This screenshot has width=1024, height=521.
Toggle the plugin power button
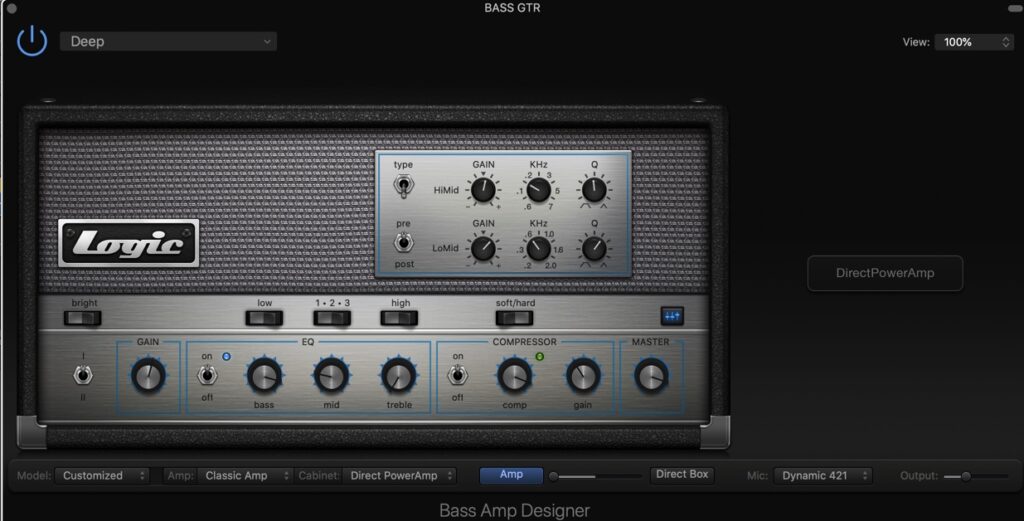point(31,41)
